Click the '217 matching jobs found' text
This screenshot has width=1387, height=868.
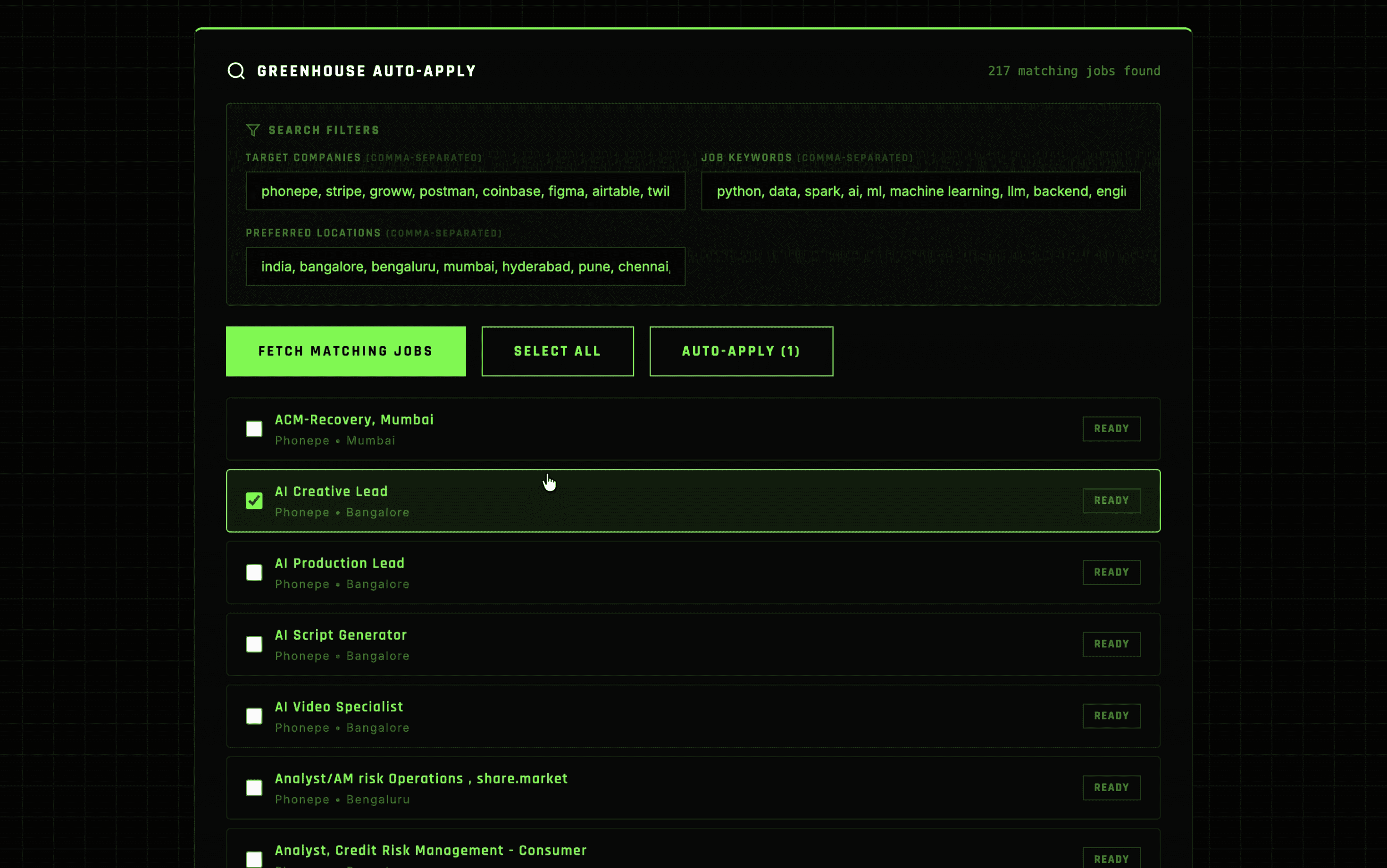[1074, 71]
